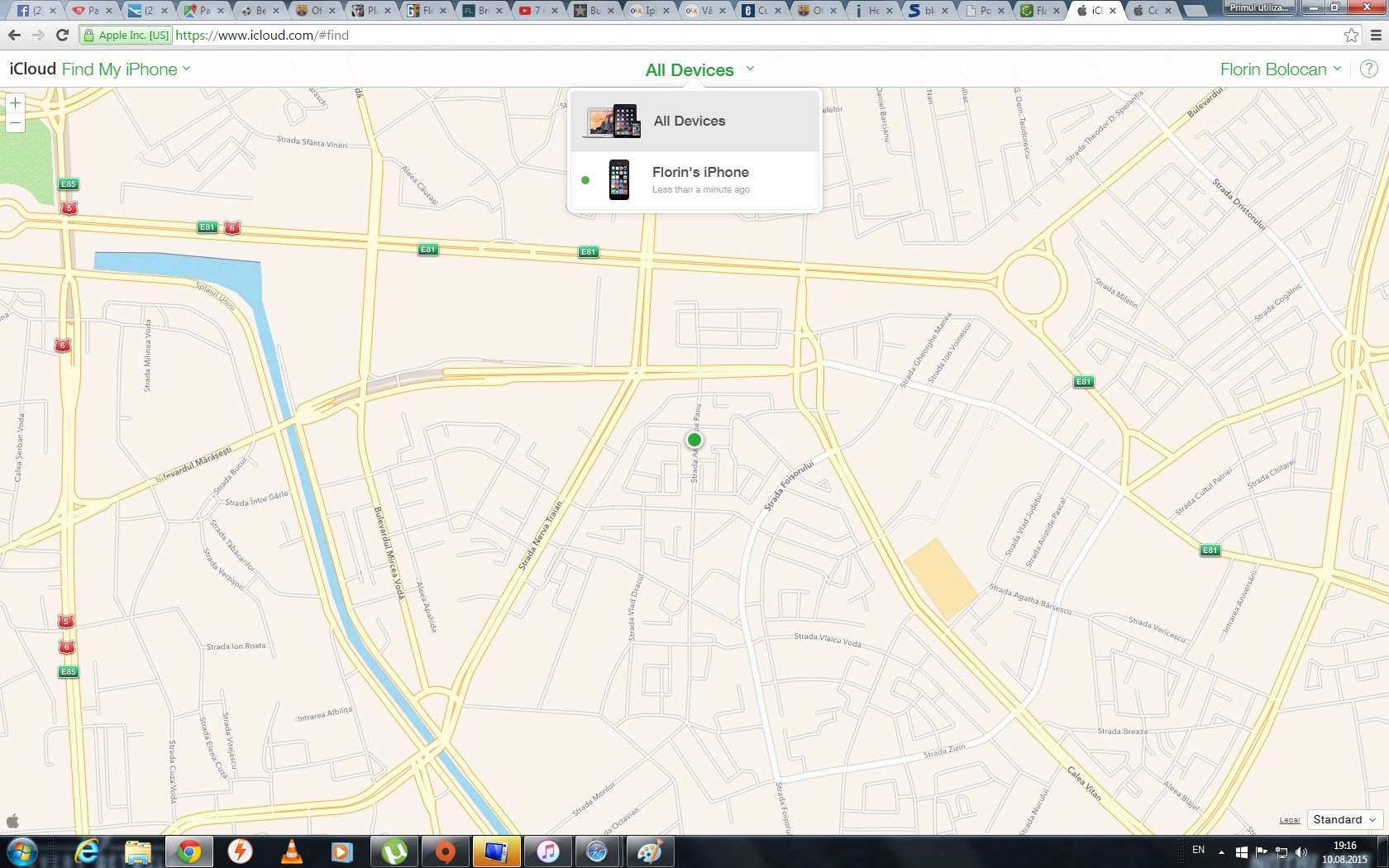Viewport: 1389px width, 868px height.
Task: Show hidden tray icons arrow
Action: (x=1221, y=851)
